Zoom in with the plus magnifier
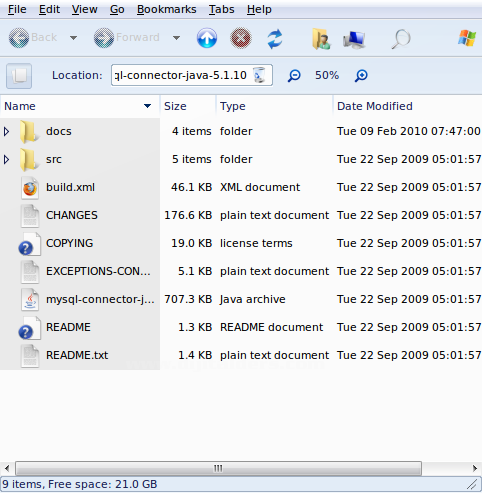Screen dimensions: 482x493 click(361, 76)
